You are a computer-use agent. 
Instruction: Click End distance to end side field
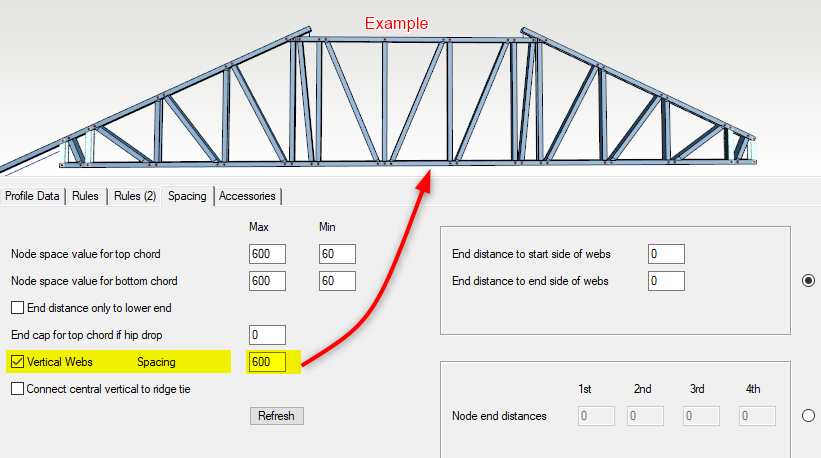coord(666,281)
